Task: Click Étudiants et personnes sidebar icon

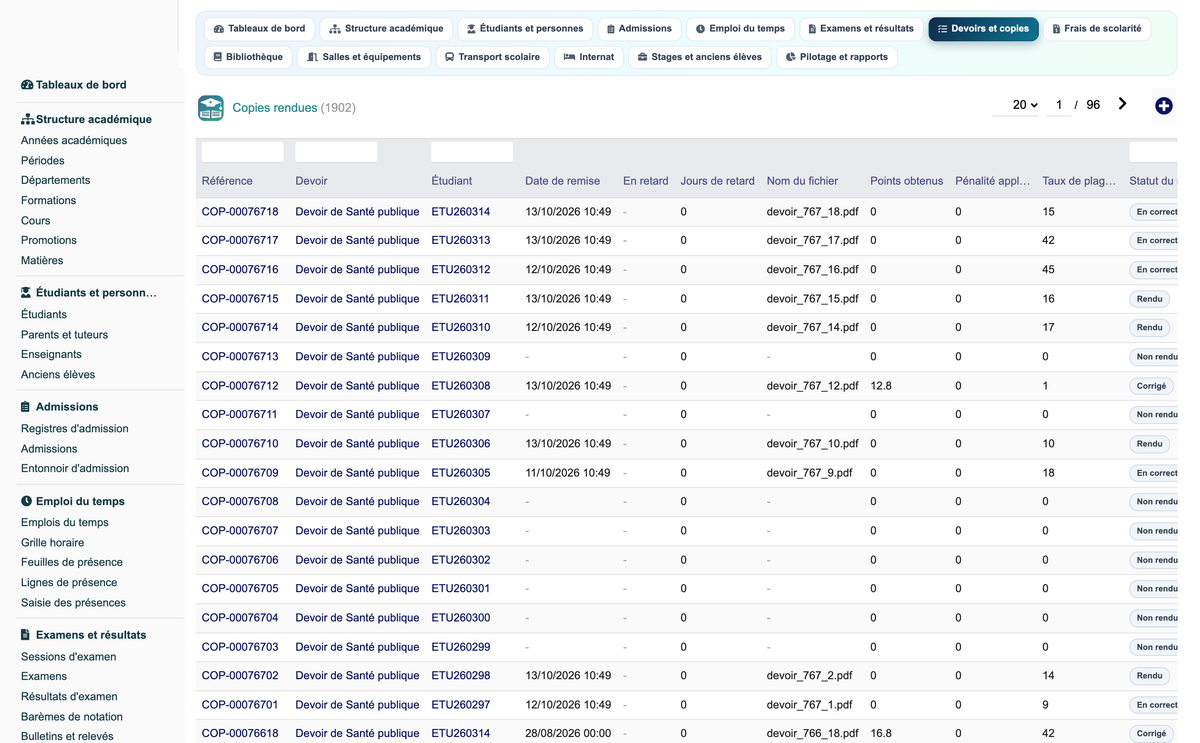Action: pyautogui.click(x=26, y=293)
